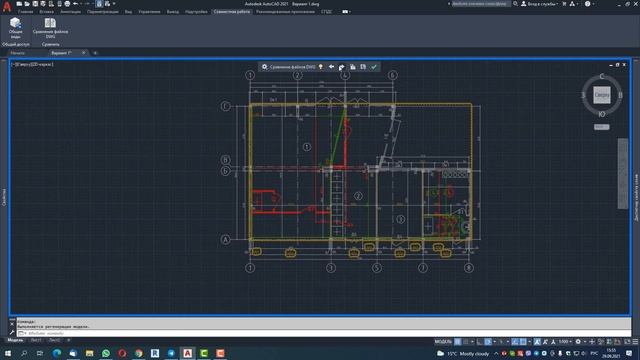
Task: Switch to the Вывод ribbon tab
Action: click(x=173, y=12)
